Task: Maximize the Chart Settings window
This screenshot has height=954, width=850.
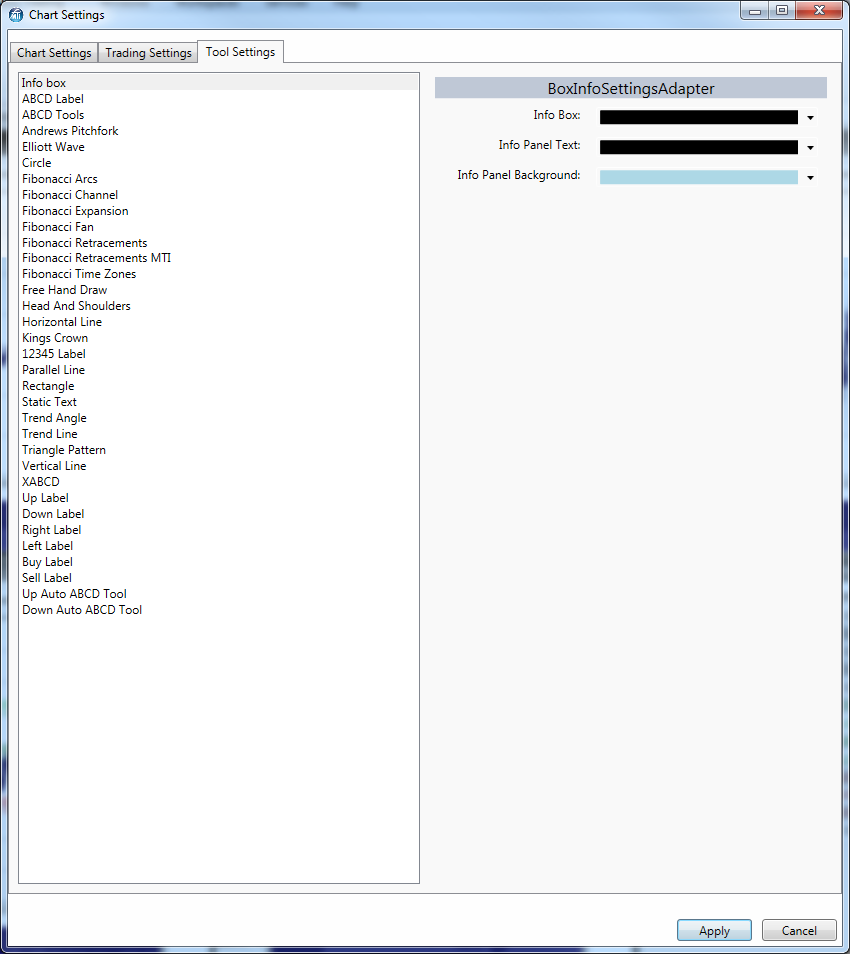Action: tap(782, 10)
